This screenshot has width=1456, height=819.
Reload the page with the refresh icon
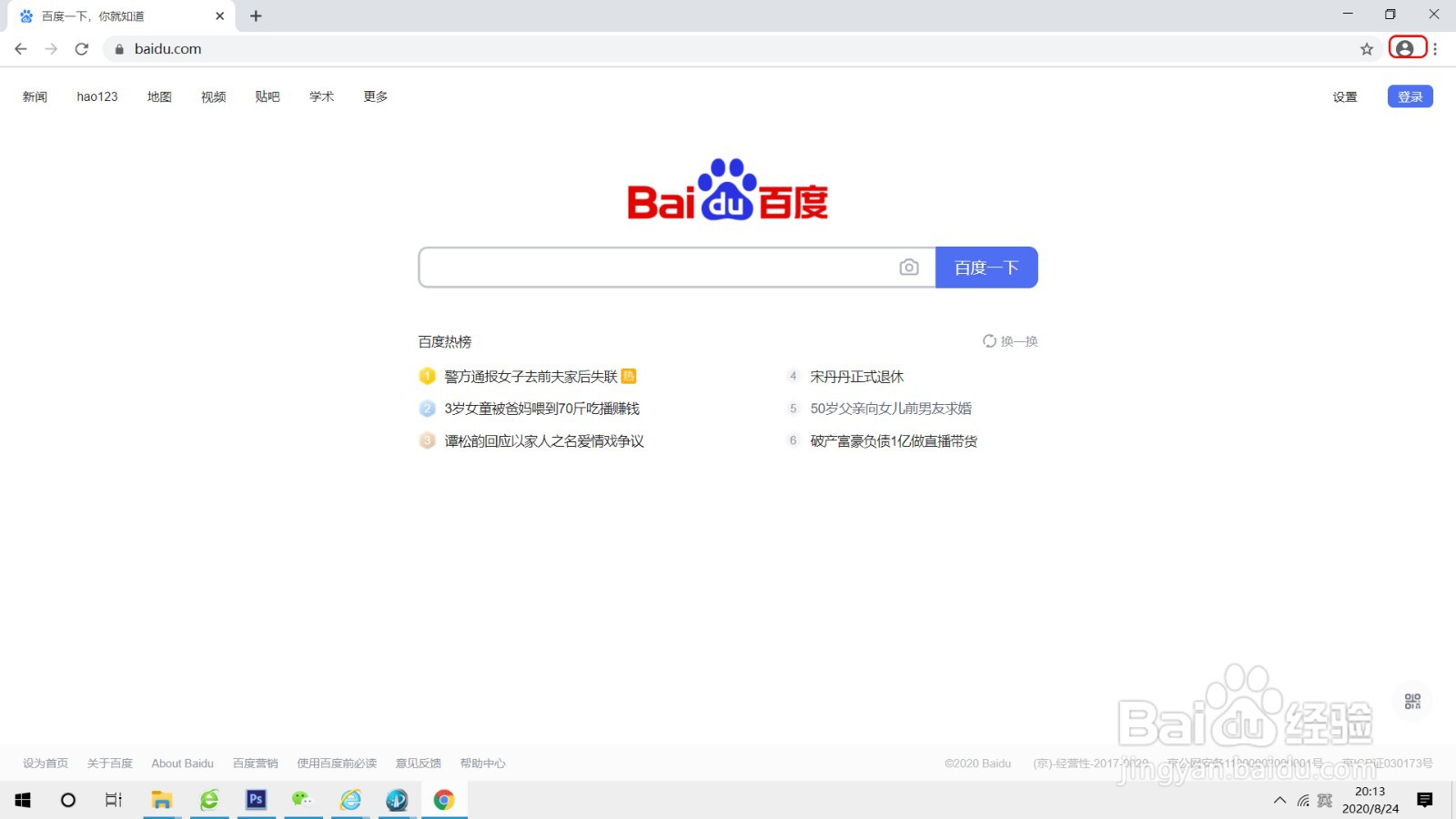click(81, 49)
